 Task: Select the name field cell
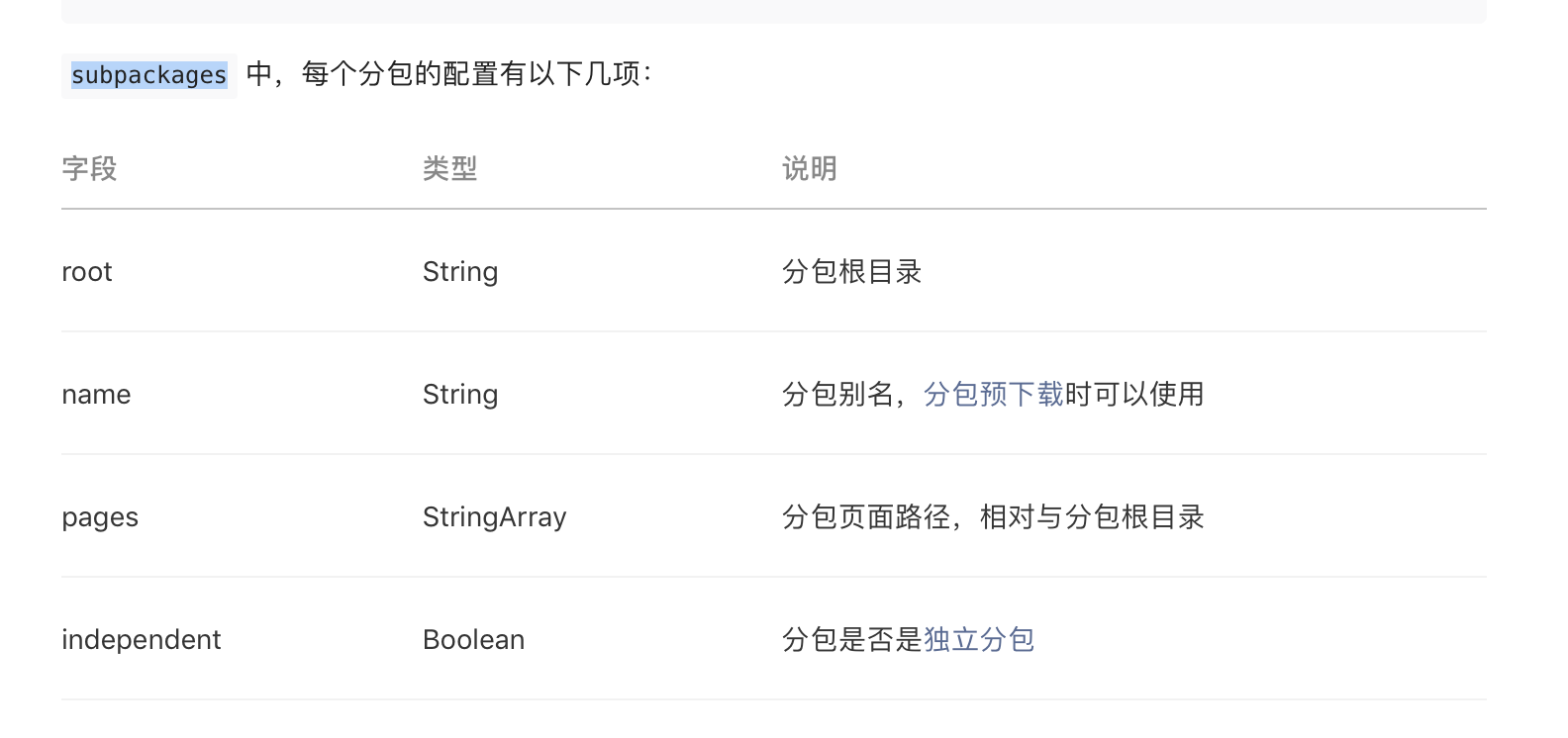[x=96, y=394]
